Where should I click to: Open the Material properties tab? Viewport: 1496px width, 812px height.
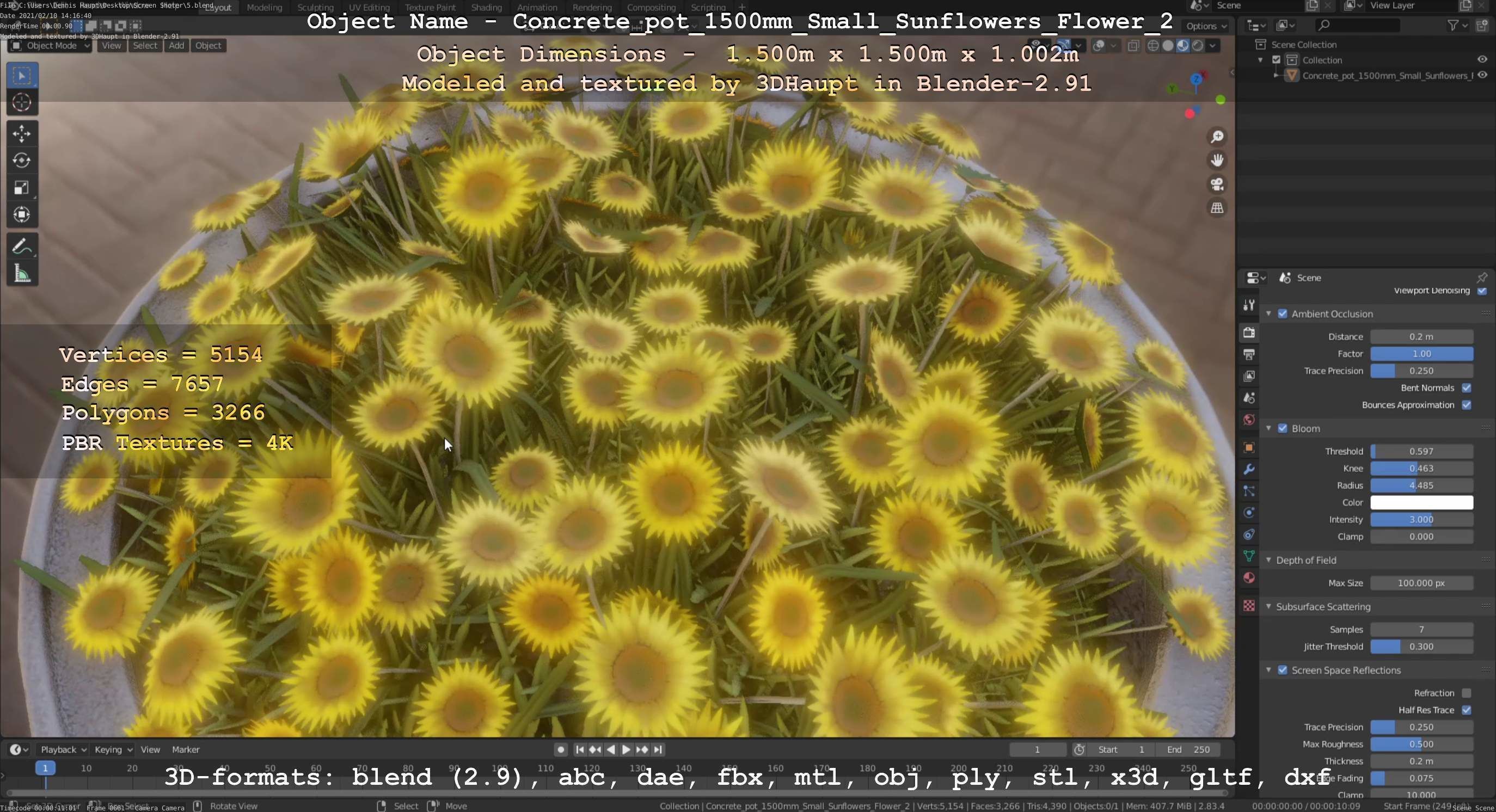pyautogui.click(x=1249, y=578)
